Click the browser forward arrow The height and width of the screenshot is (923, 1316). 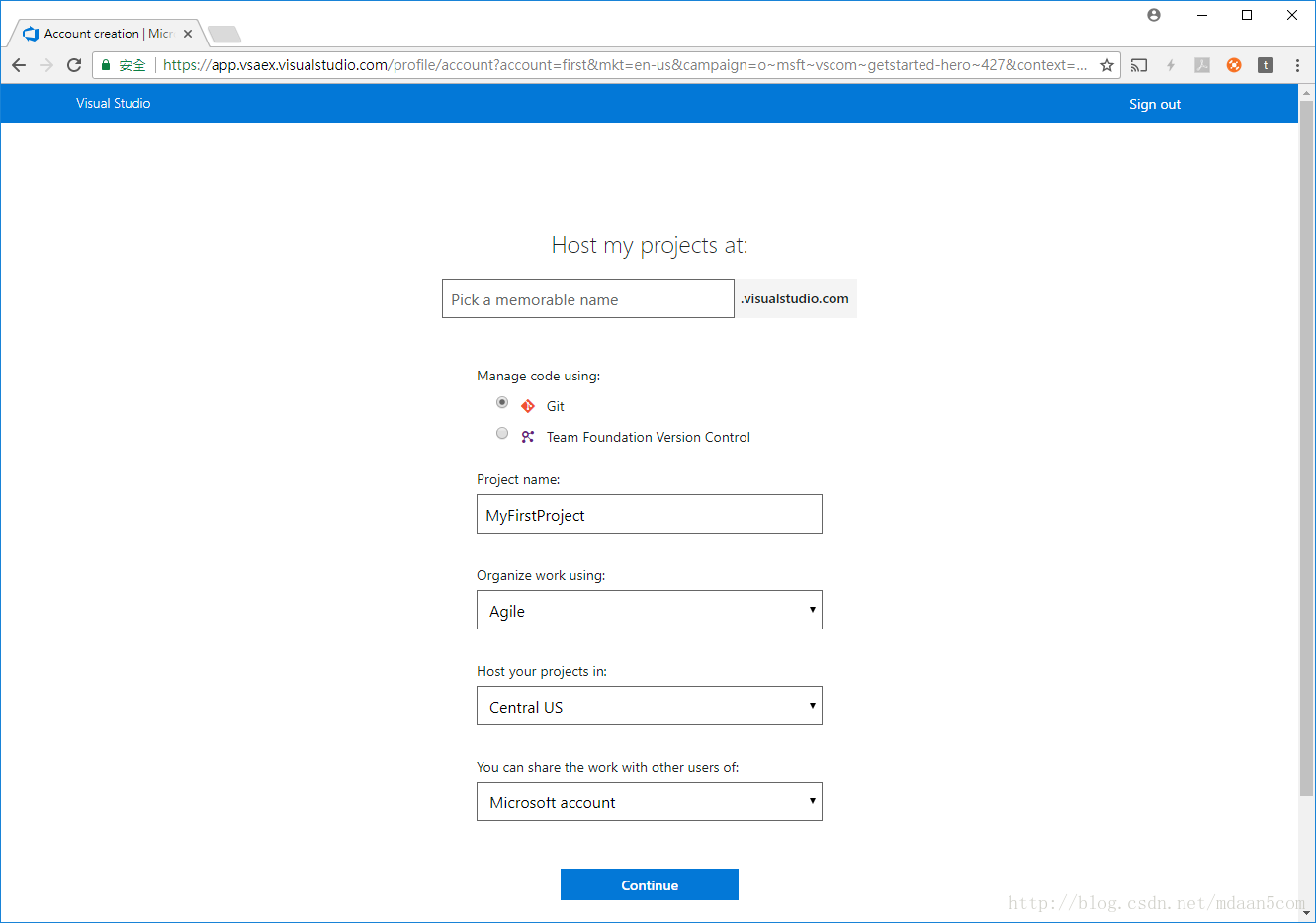[x=46, y=65]
